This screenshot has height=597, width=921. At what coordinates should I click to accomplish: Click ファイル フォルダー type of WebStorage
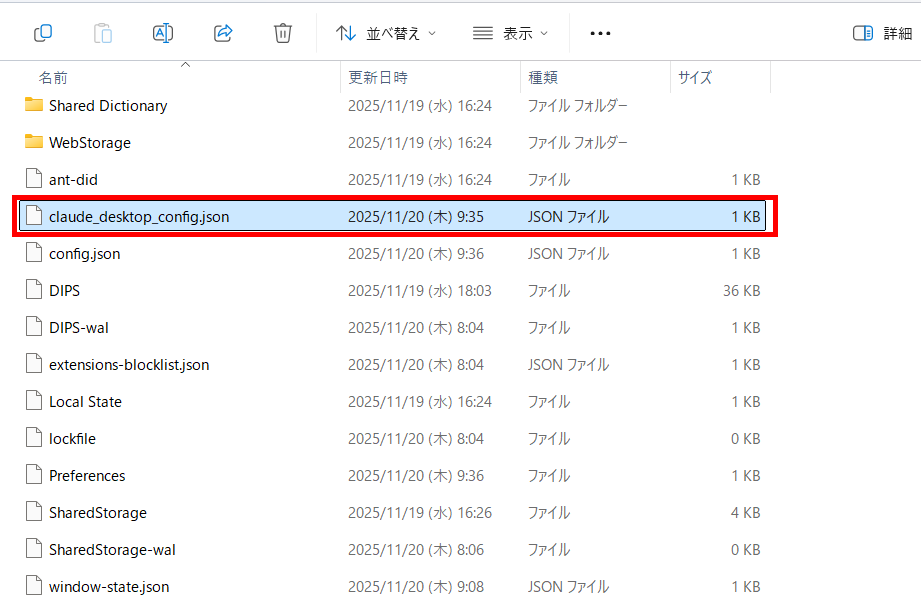click(577, 143)
